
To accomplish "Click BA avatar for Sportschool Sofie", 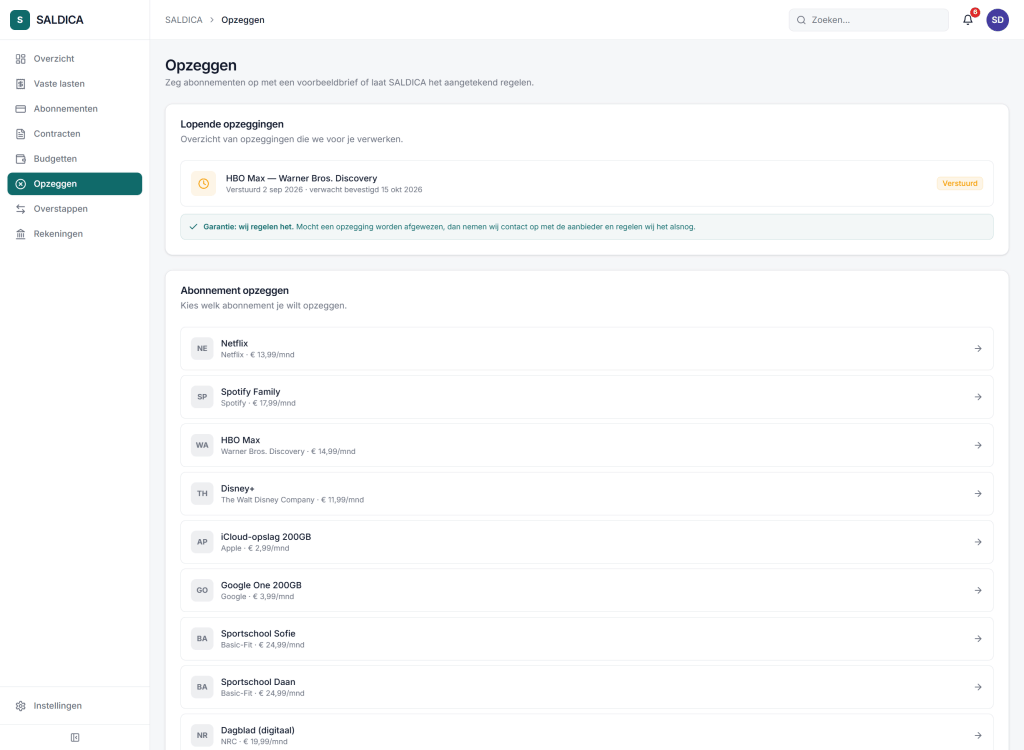I will coord(202,639).
